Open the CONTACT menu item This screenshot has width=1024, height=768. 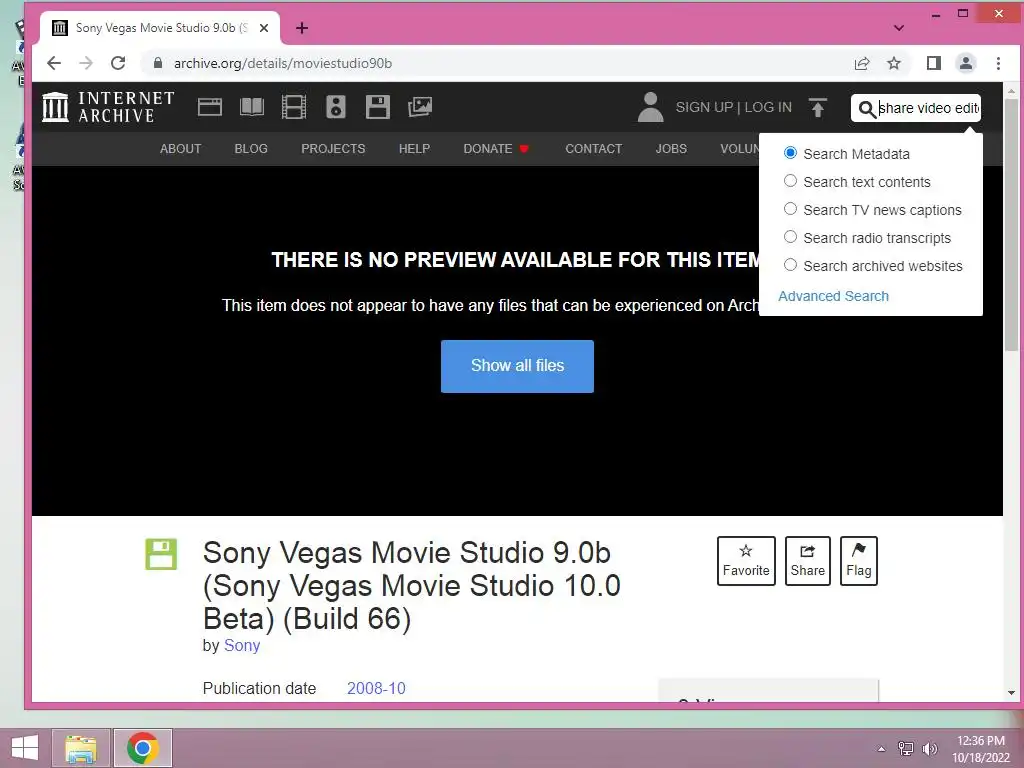(x=594, y=149)
